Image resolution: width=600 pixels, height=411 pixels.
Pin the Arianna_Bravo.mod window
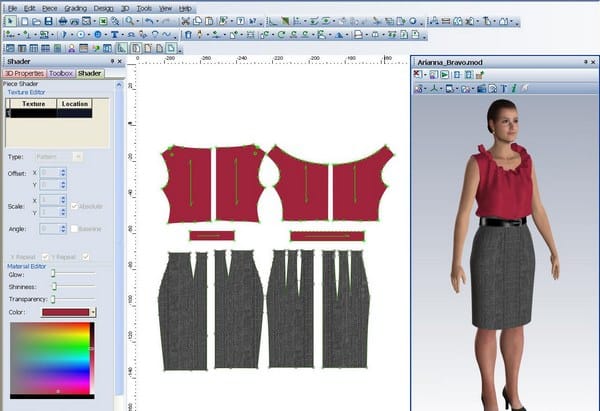pos(586,62)
